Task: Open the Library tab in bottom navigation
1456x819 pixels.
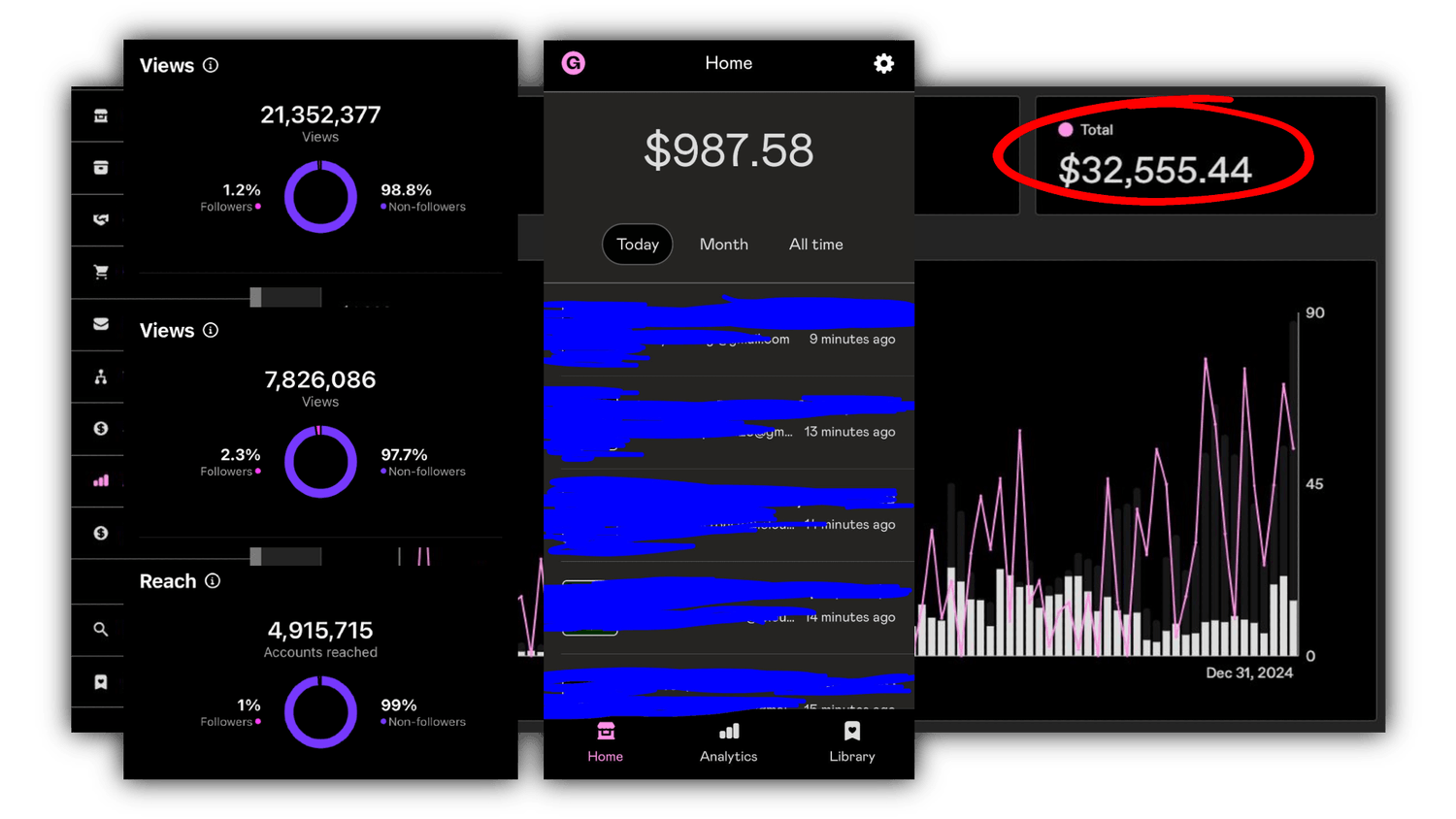Action: (851, 742)
